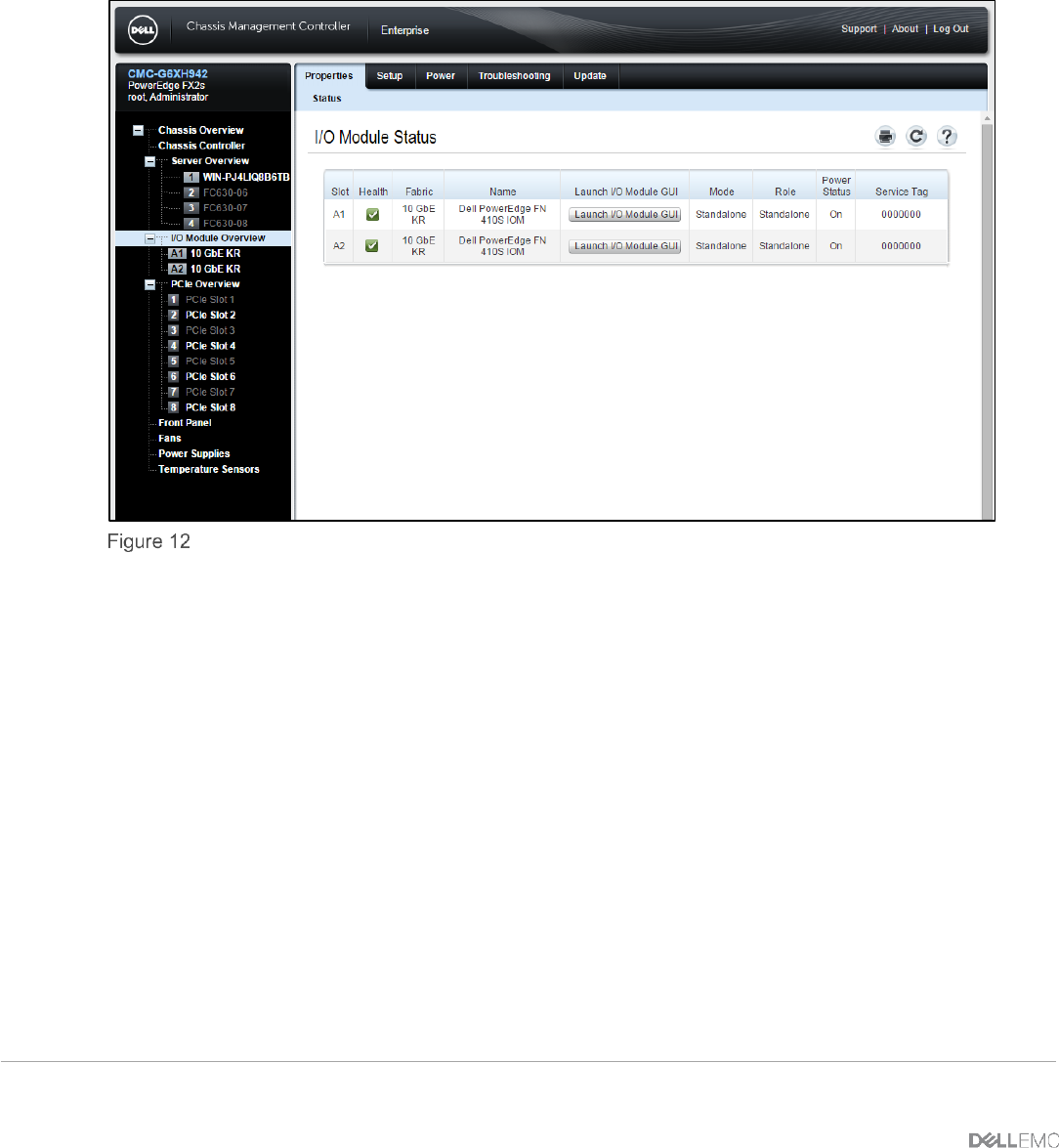Click server slot 3 number badge
Viewport: 1059px width, 1148px height.
[x=191, y=208]
